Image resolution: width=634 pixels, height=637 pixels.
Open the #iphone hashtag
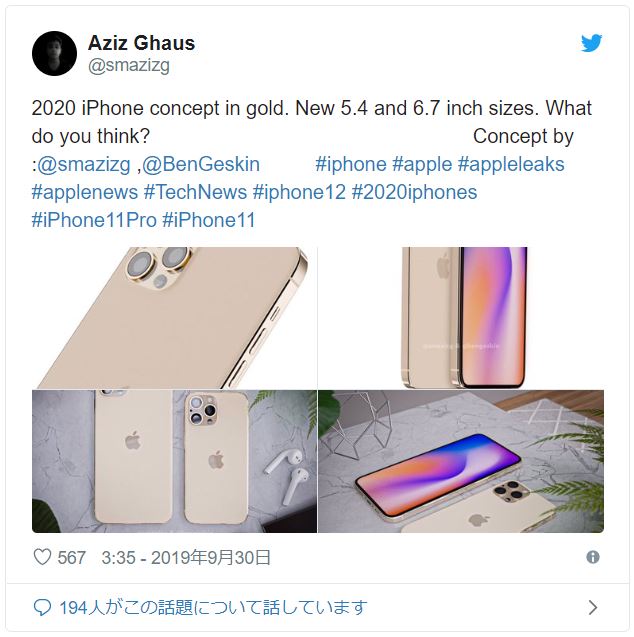[351, 164]
